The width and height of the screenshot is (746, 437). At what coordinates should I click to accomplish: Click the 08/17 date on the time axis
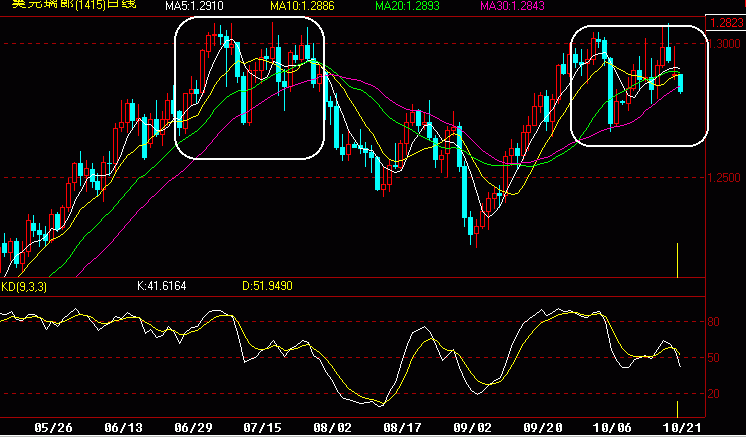click(402, 427)
